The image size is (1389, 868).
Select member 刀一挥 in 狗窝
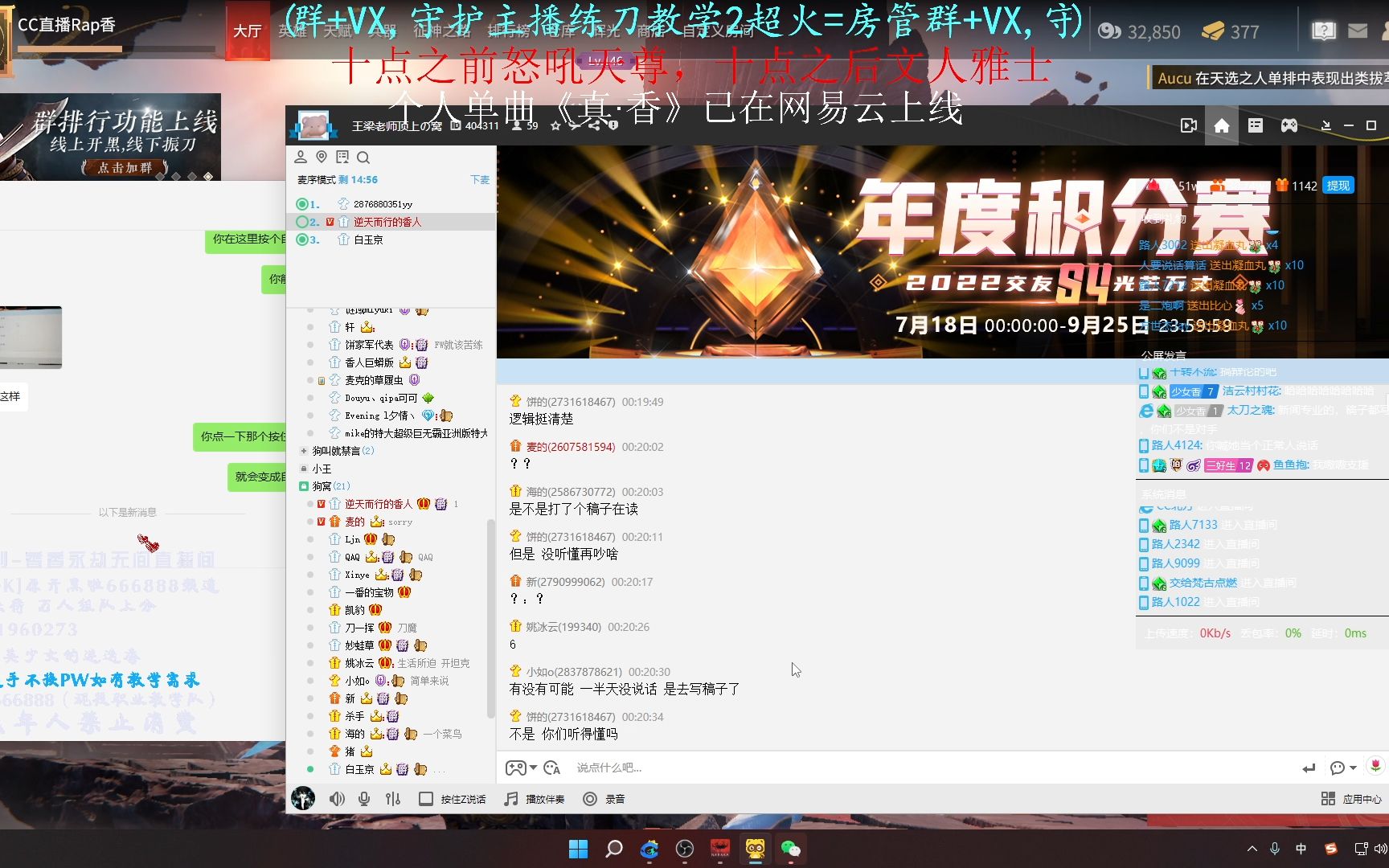click(x=359, y=628)
